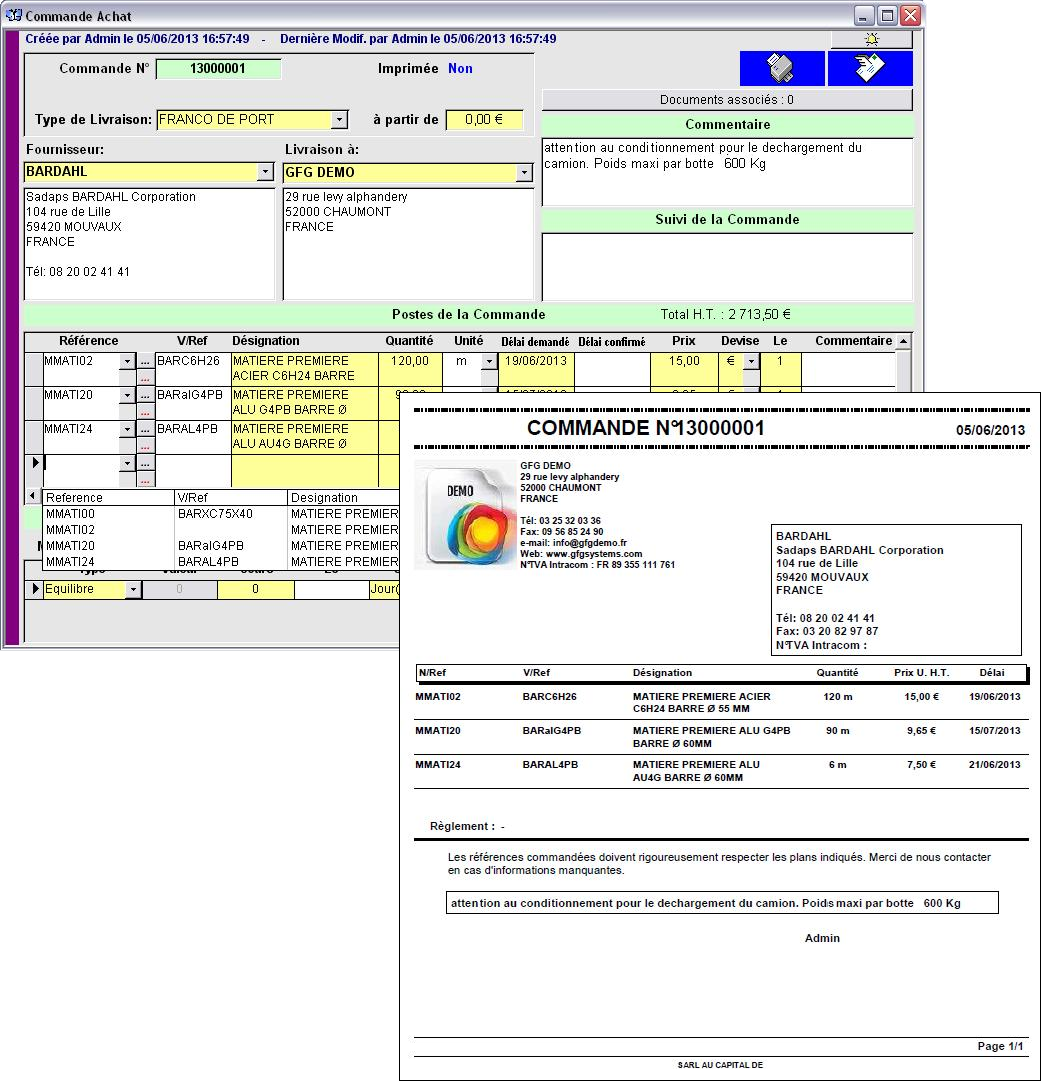Click the red ellipsis button on MMATI20 row
This screenshot has height=1081, width=1041.
[x=145, y=412]
